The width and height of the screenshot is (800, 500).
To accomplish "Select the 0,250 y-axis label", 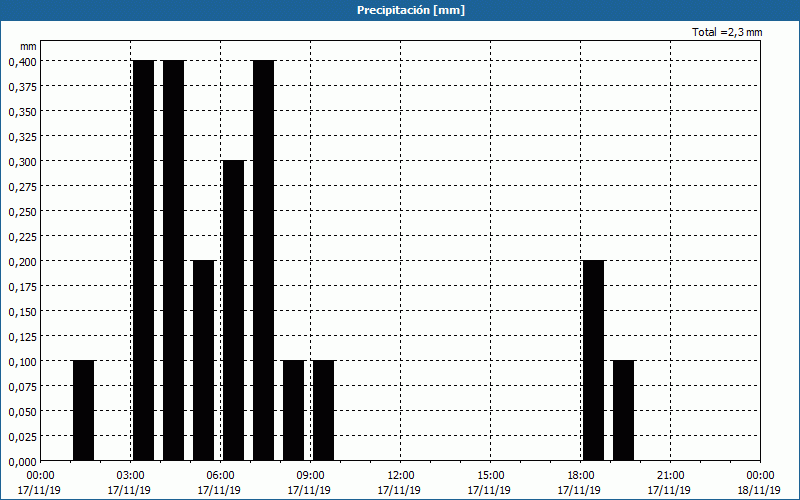I will point(22,212).
